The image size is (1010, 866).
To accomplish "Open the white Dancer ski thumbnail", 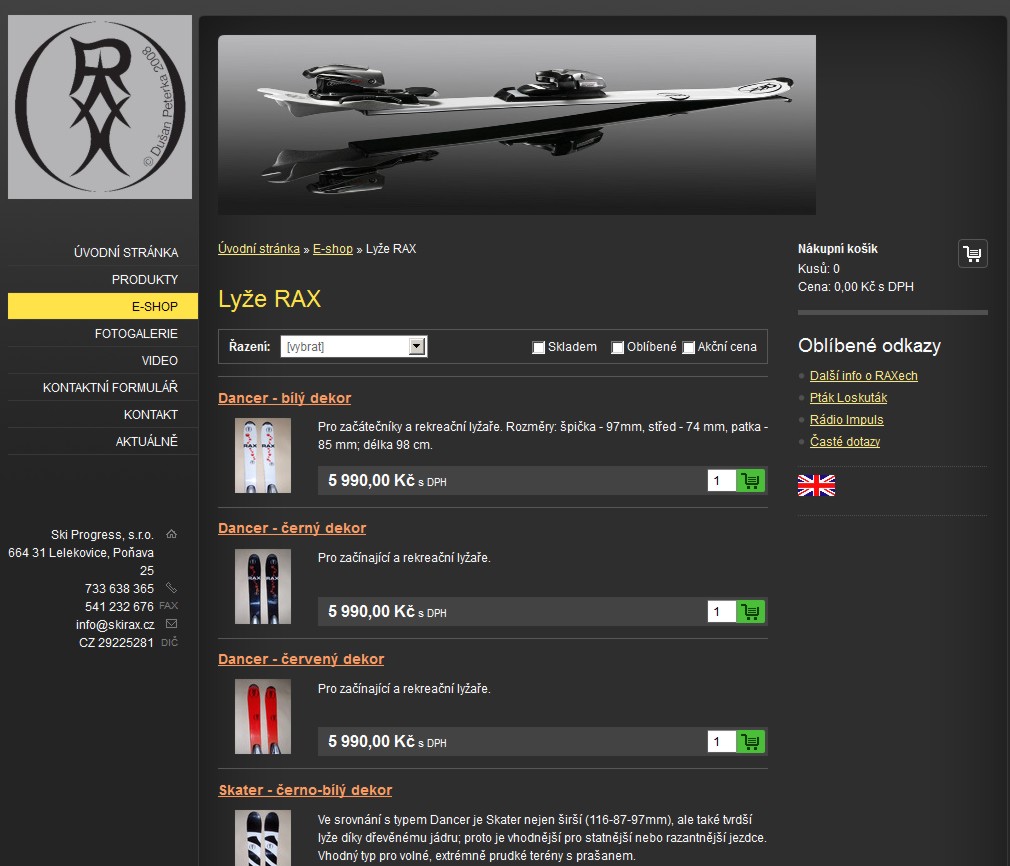I will click(x=263, y=456).
